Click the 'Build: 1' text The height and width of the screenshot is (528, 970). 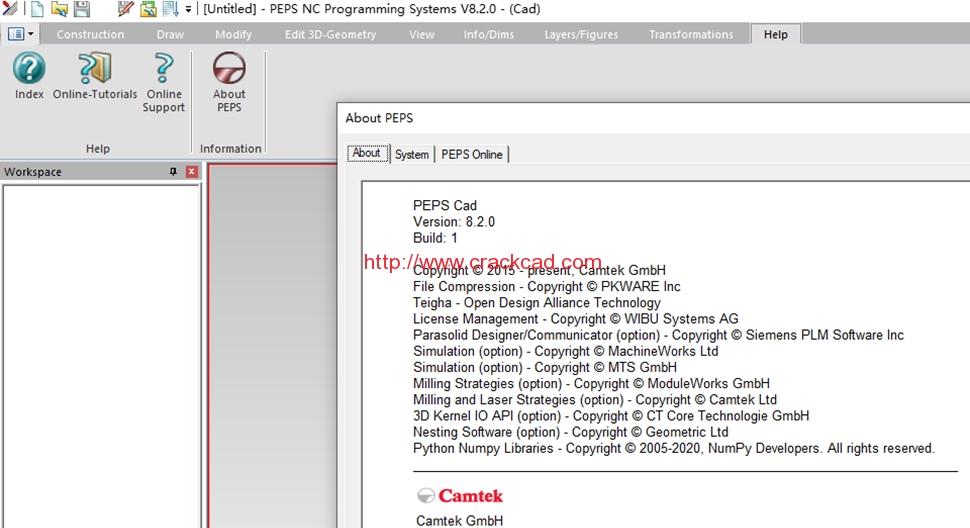[436, 238]
